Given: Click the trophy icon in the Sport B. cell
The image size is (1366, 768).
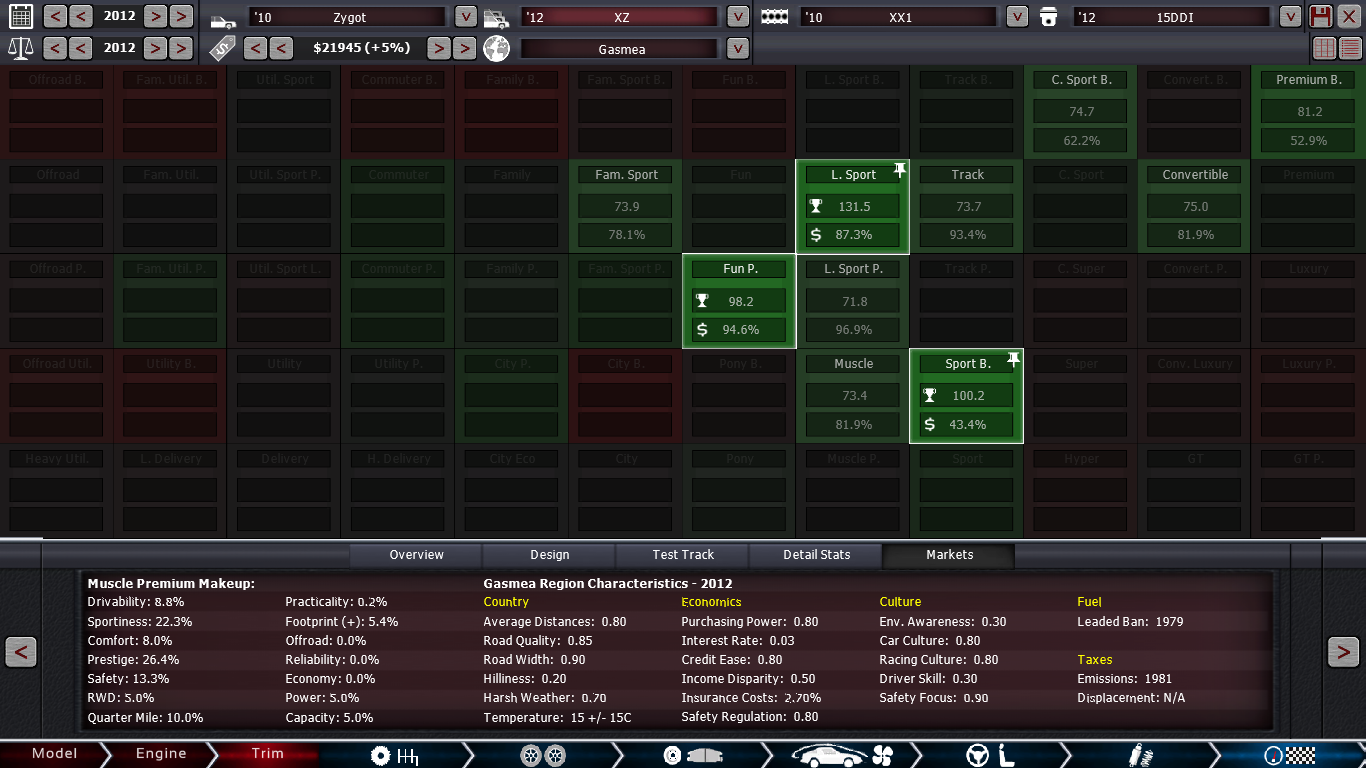Looking at the screenshot, I should point(930,395).
